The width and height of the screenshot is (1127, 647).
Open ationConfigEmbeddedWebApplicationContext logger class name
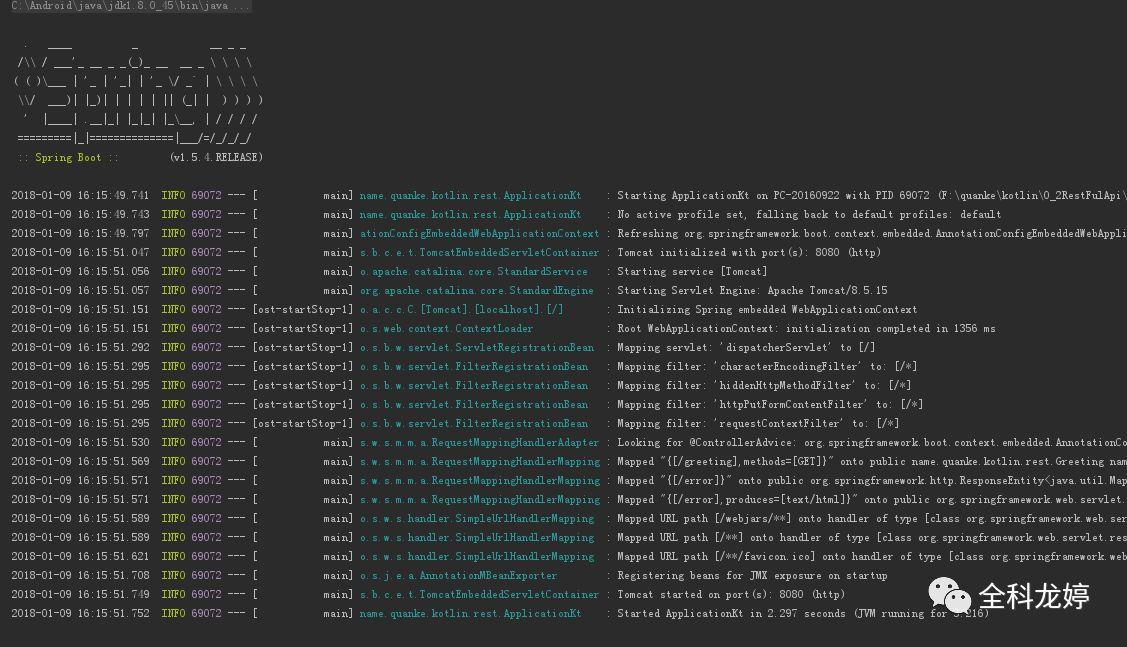pyautogui.click(x=479, y=234)
